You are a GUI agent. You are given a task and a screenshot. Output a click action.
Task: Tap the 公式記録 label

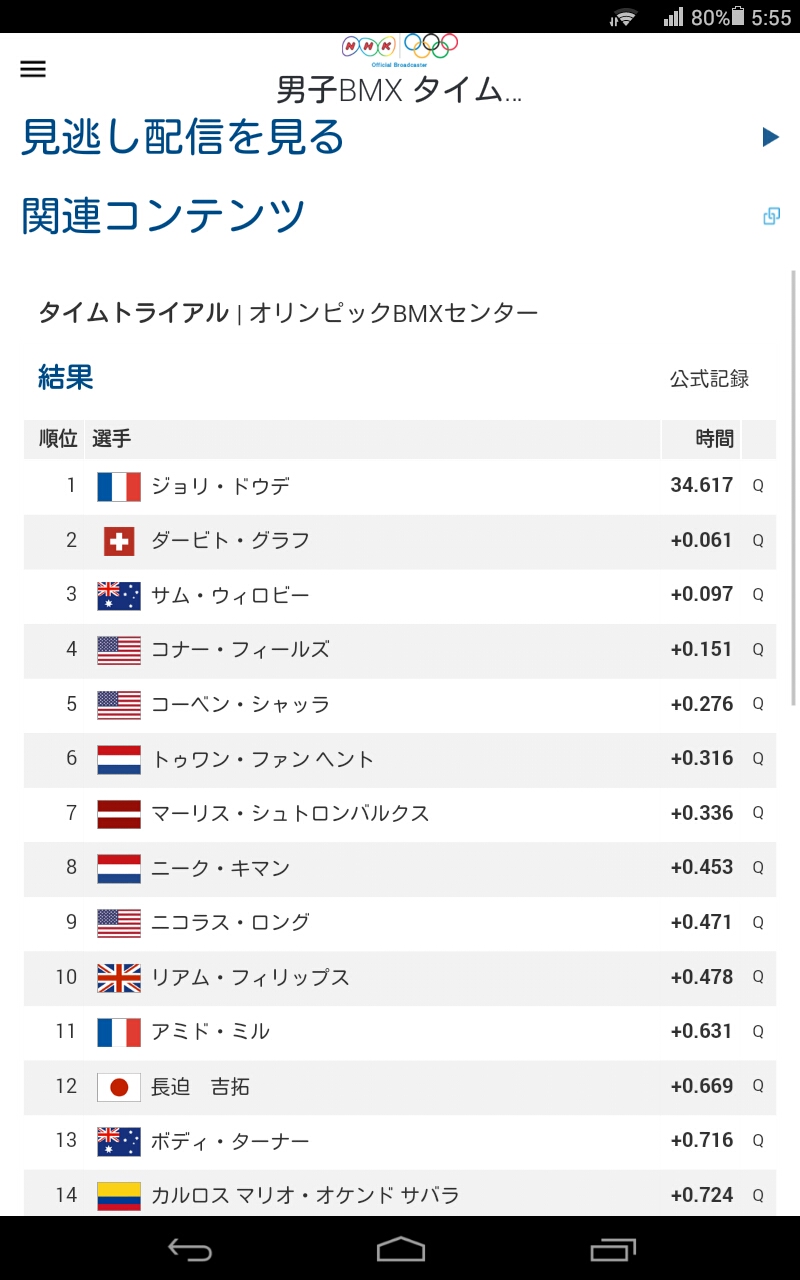[709, 379]
